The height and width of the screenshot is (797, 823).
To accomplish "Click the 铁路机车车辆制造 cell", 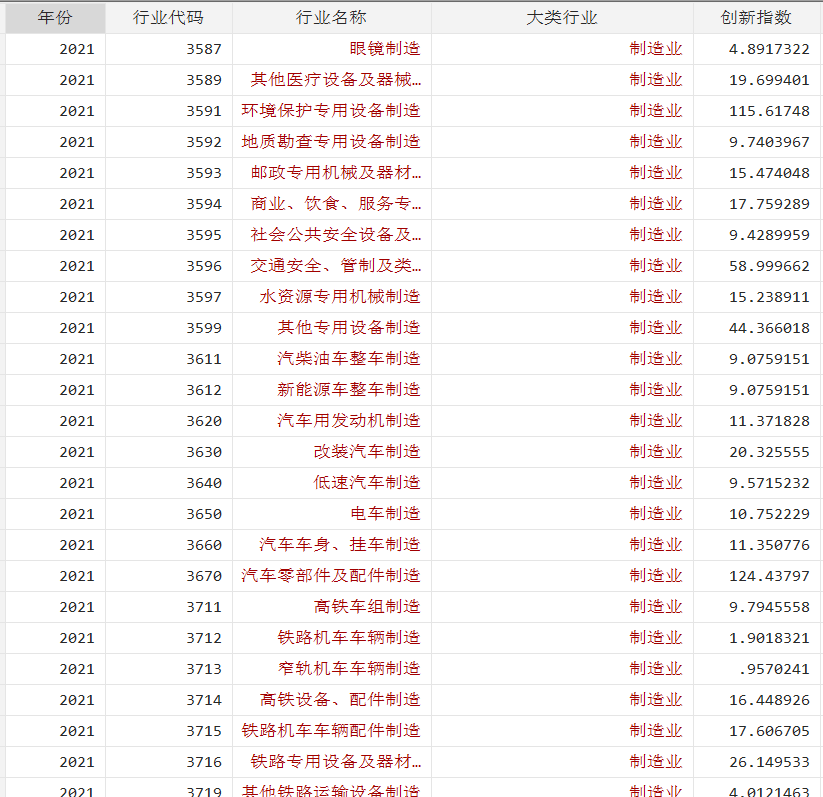I will (332, 638).
